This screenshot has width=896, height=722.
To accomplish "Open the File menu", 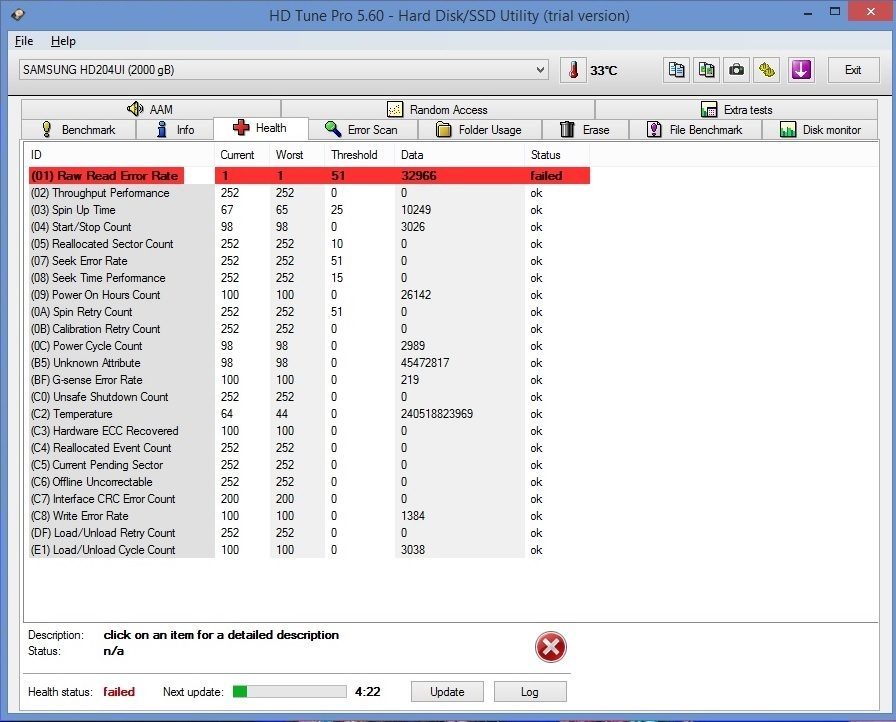I will pos(24,41).
